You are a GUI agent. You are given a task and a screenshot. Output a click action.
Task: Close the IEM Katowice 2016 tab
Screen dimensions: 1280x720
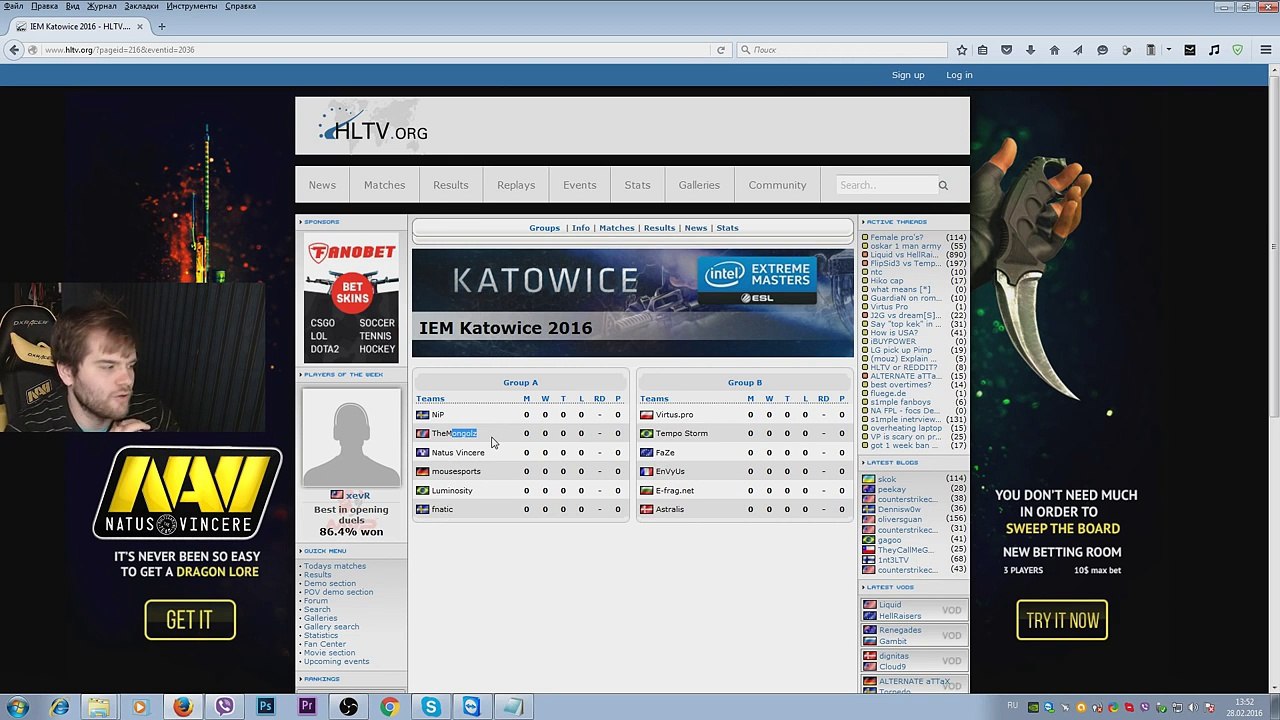(140, 26)
